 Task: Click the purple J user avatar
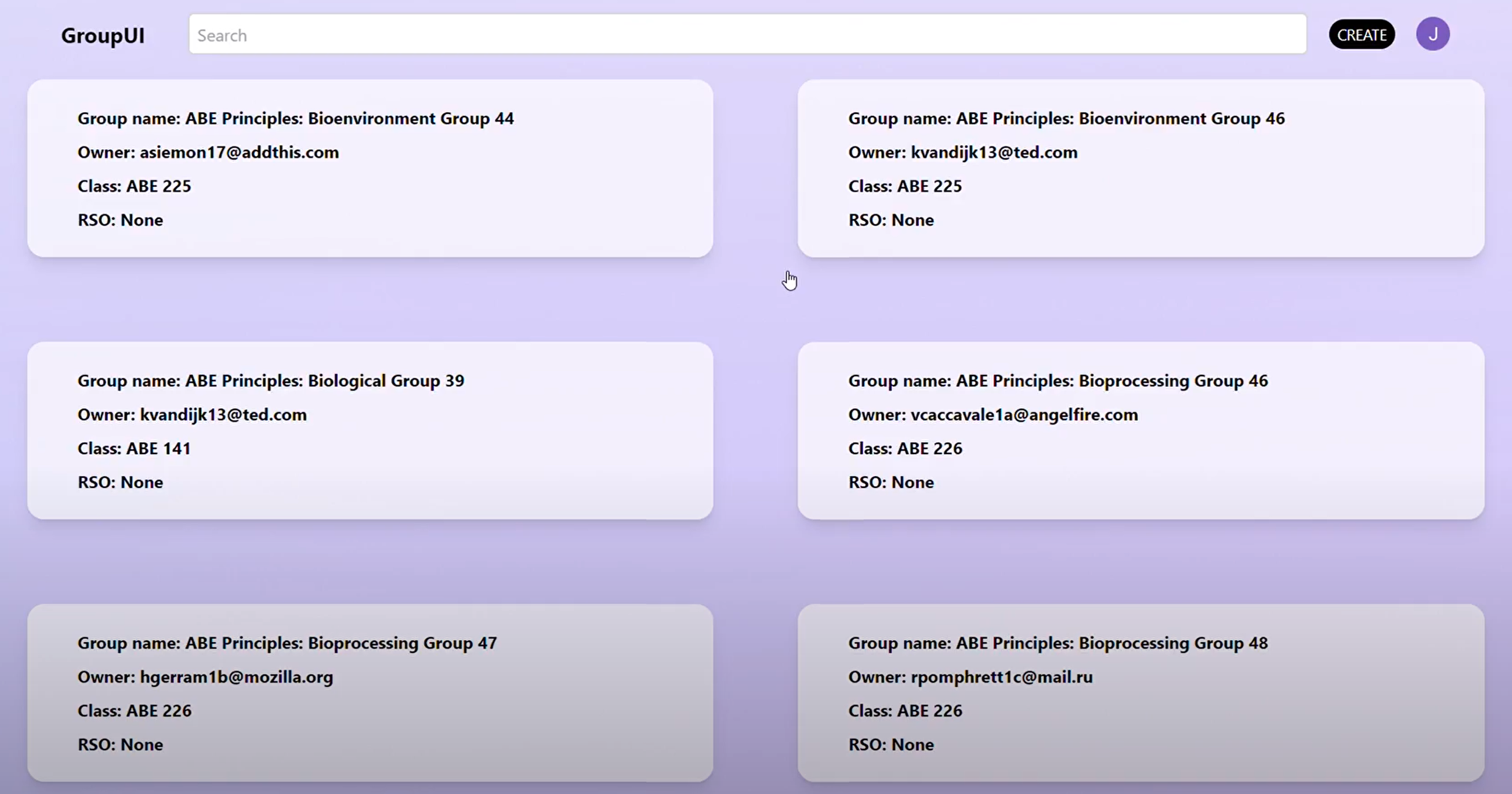tap(1432, 34)
